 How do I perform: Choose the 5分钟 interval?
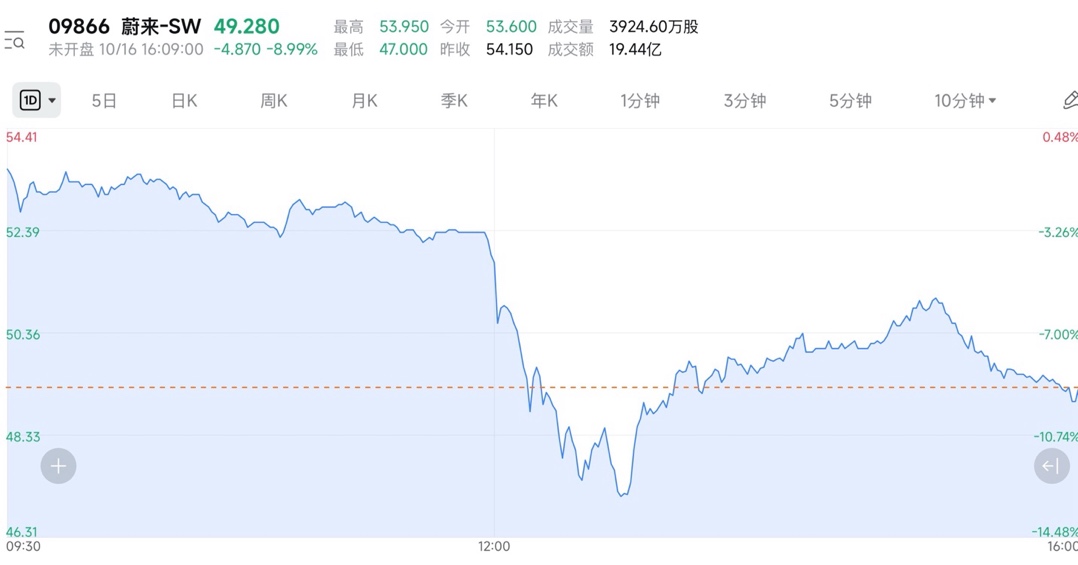point(850,100)
